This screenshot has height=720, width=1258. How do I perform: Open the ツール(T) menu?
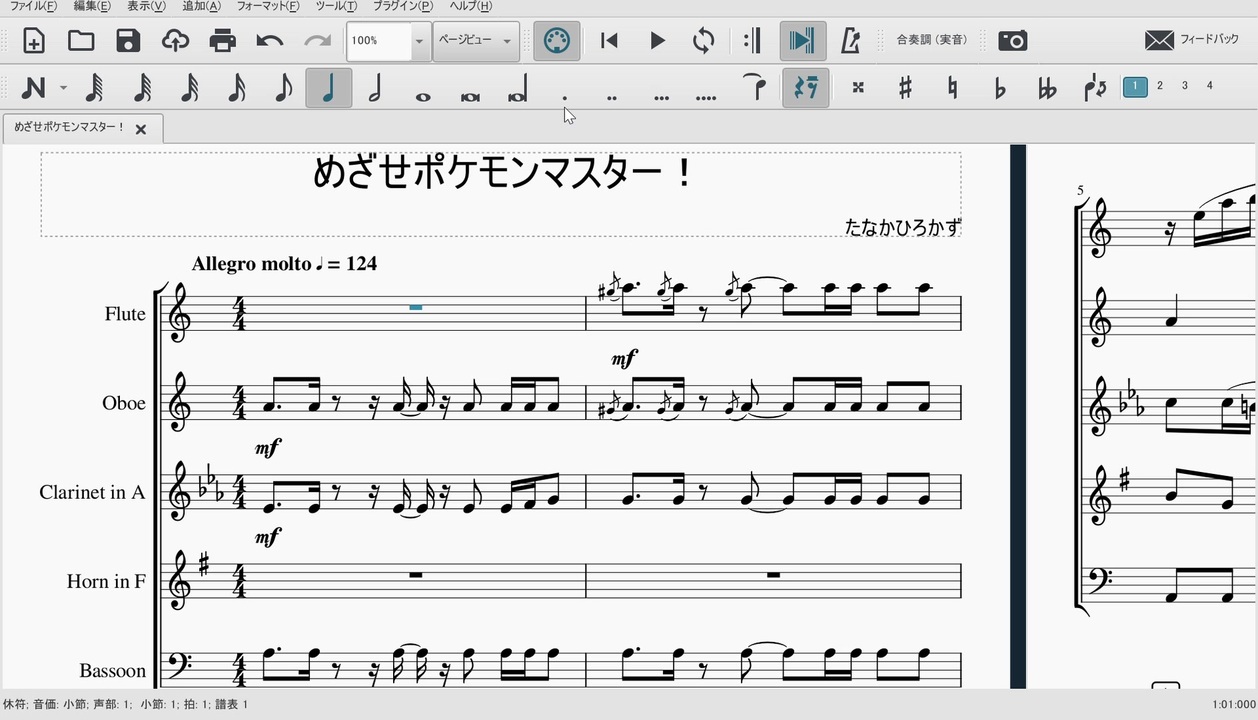(x=336, y=6)
